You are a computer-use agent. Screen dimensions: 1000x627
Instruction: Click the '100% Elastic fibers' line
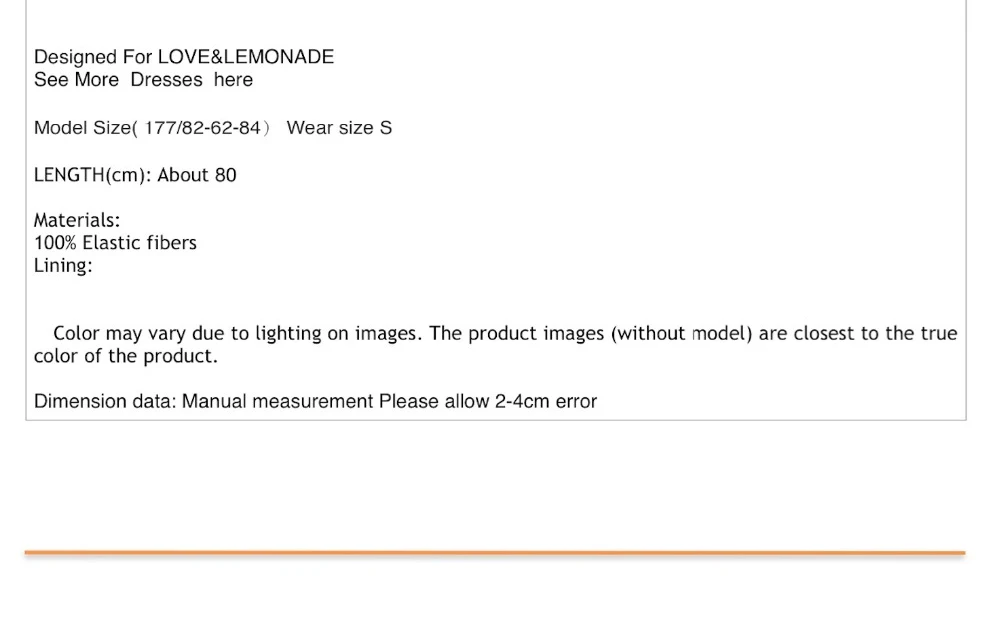point(115,242)
